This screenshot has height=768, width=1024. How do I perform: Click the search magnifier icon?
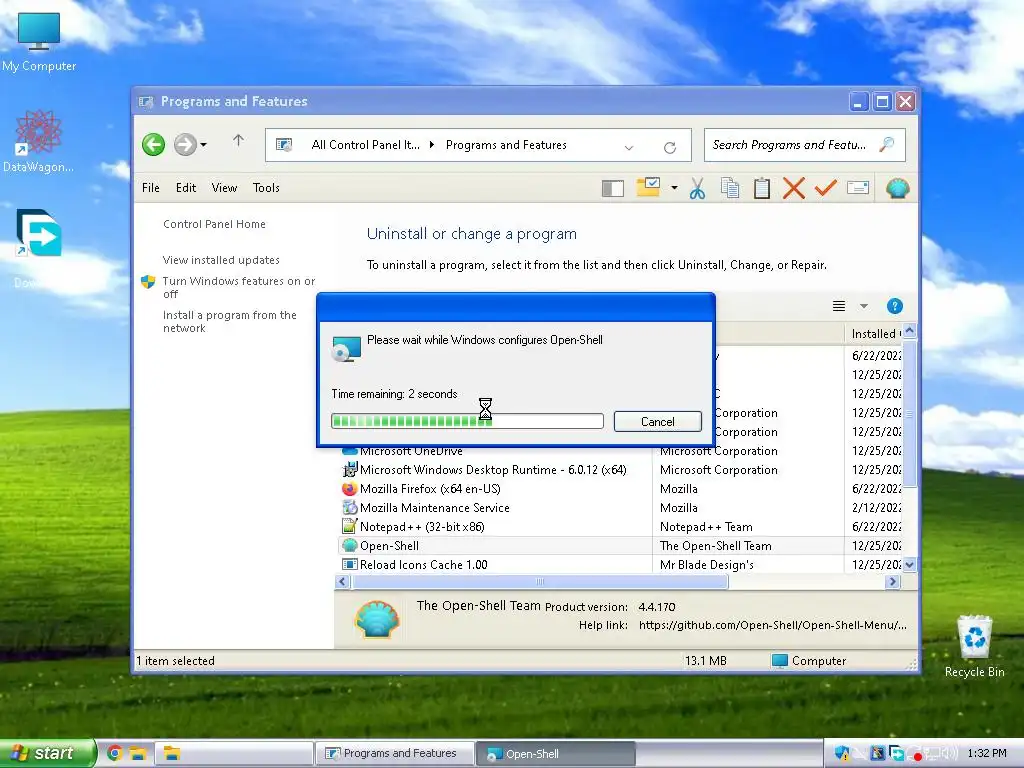click(887, 144)
